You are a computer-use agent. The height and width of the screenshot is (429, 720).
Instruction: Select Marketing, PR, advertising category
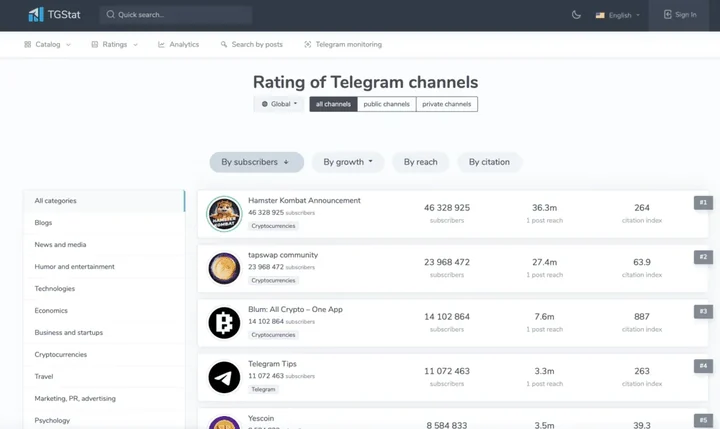(104, 399)
